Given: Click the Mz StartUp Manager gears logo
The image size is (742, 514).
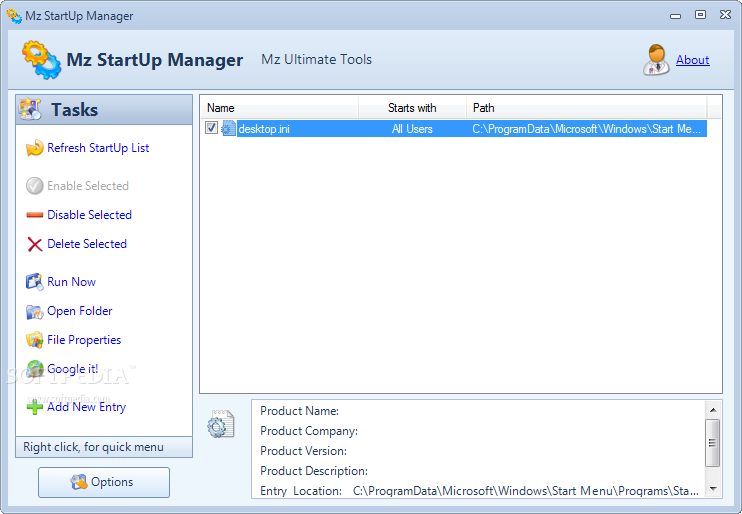Looking at the screenshot, I should pos(41,60).
